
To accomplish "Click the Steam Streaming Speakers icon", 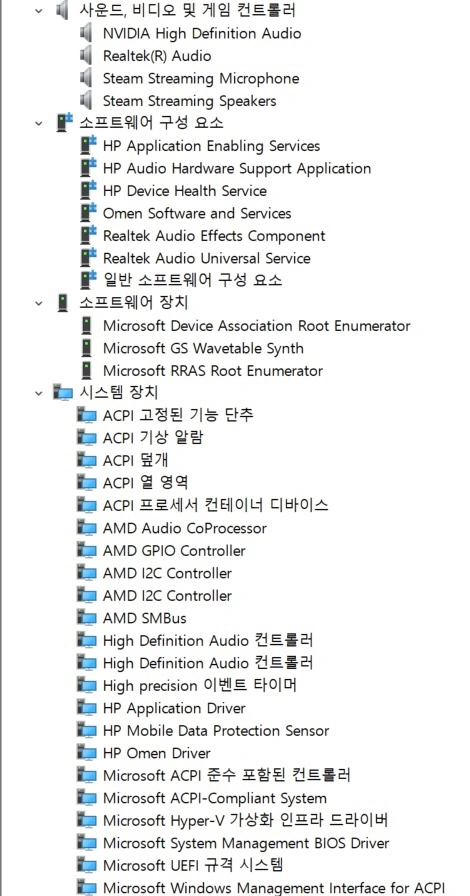I will pos(86,101).
